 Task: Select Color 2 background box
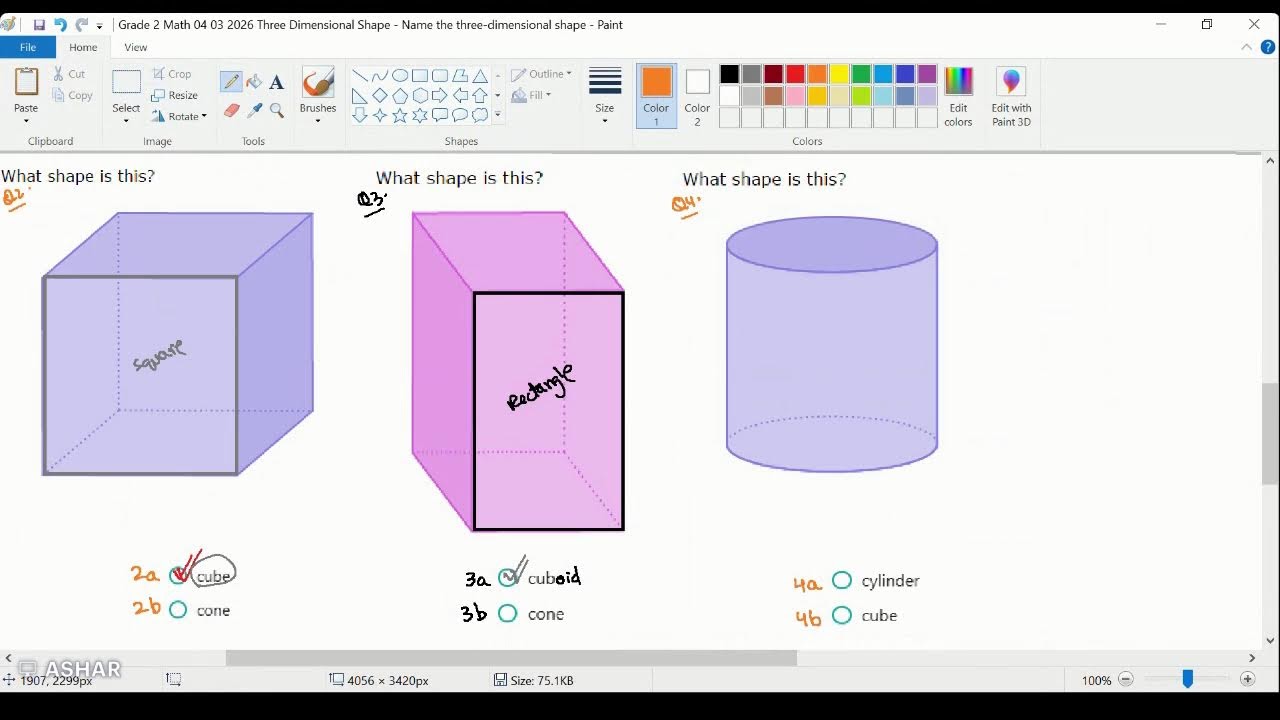pyautogui.click(x=697, y=96)
